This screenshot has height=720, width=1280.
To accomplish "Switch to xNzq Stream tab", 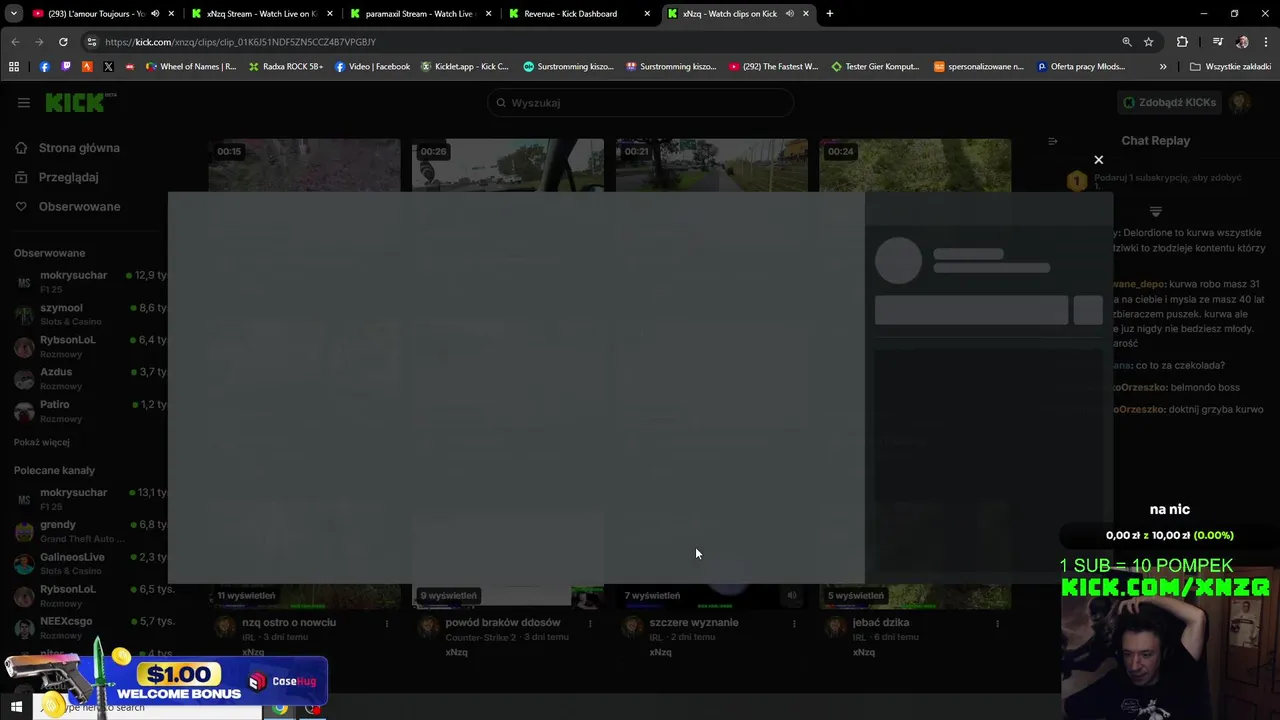I will tap(262, 14).
